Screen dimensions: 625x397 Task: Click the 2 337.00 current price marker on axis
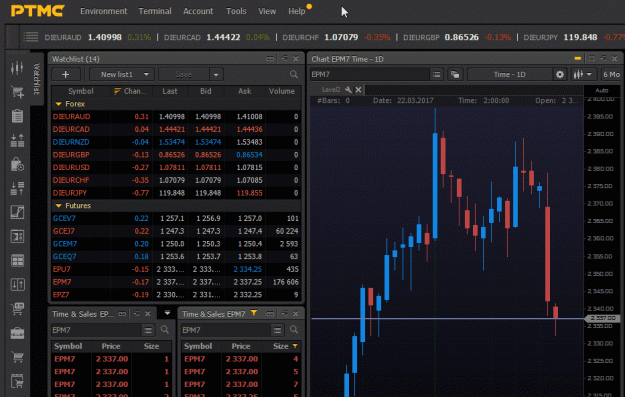click(603, 318)
